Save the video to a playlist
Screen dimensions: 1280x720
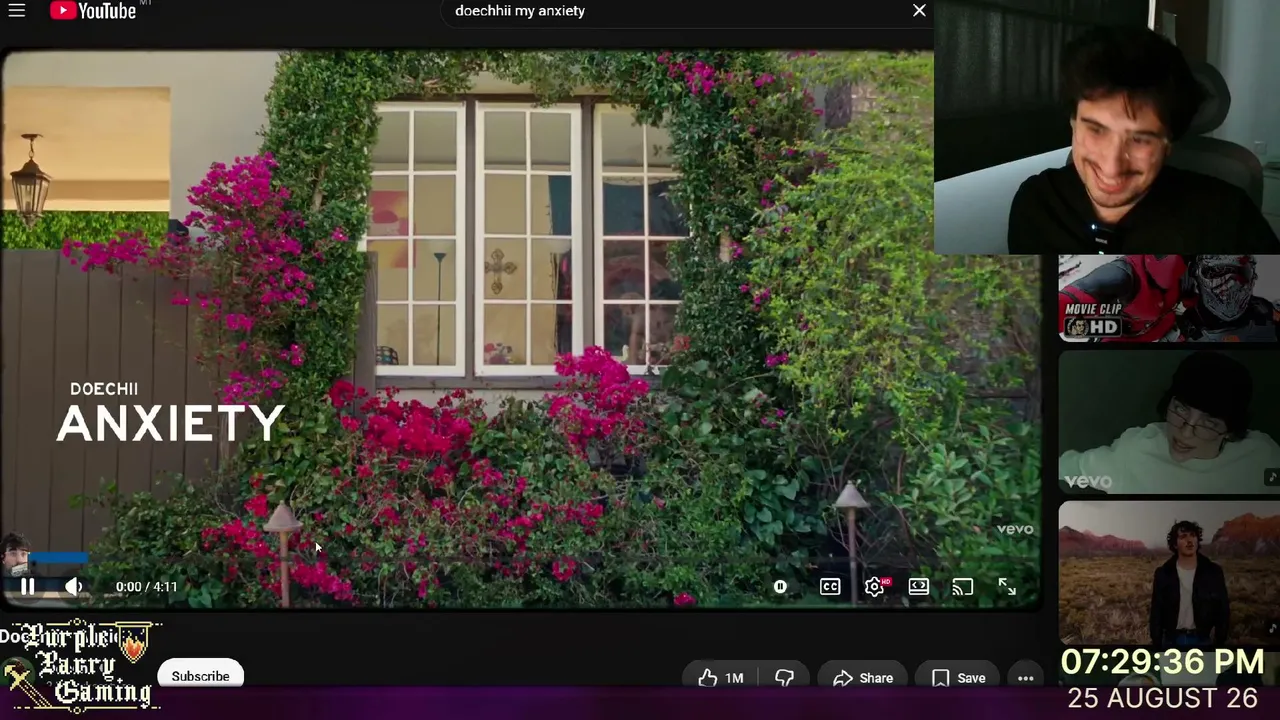click(958, 678)
